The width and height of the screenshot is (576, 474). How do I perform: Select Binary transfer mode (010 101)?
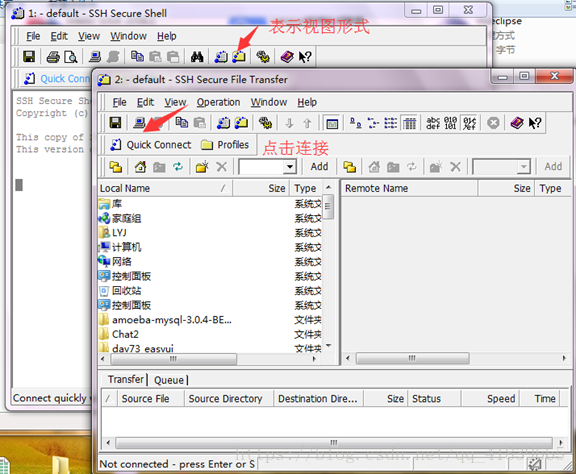450,123
